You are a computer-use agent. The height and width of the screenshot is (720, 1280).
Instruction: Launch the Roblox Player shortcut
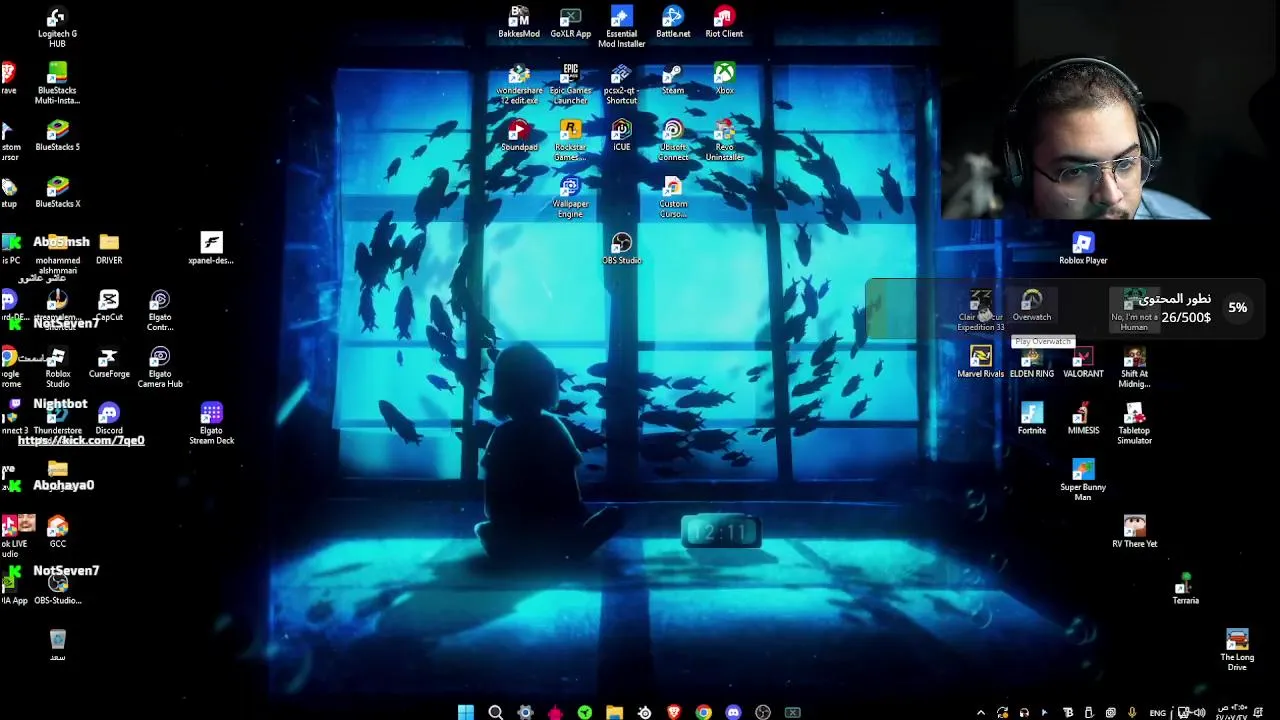[x=1083, y=249]
